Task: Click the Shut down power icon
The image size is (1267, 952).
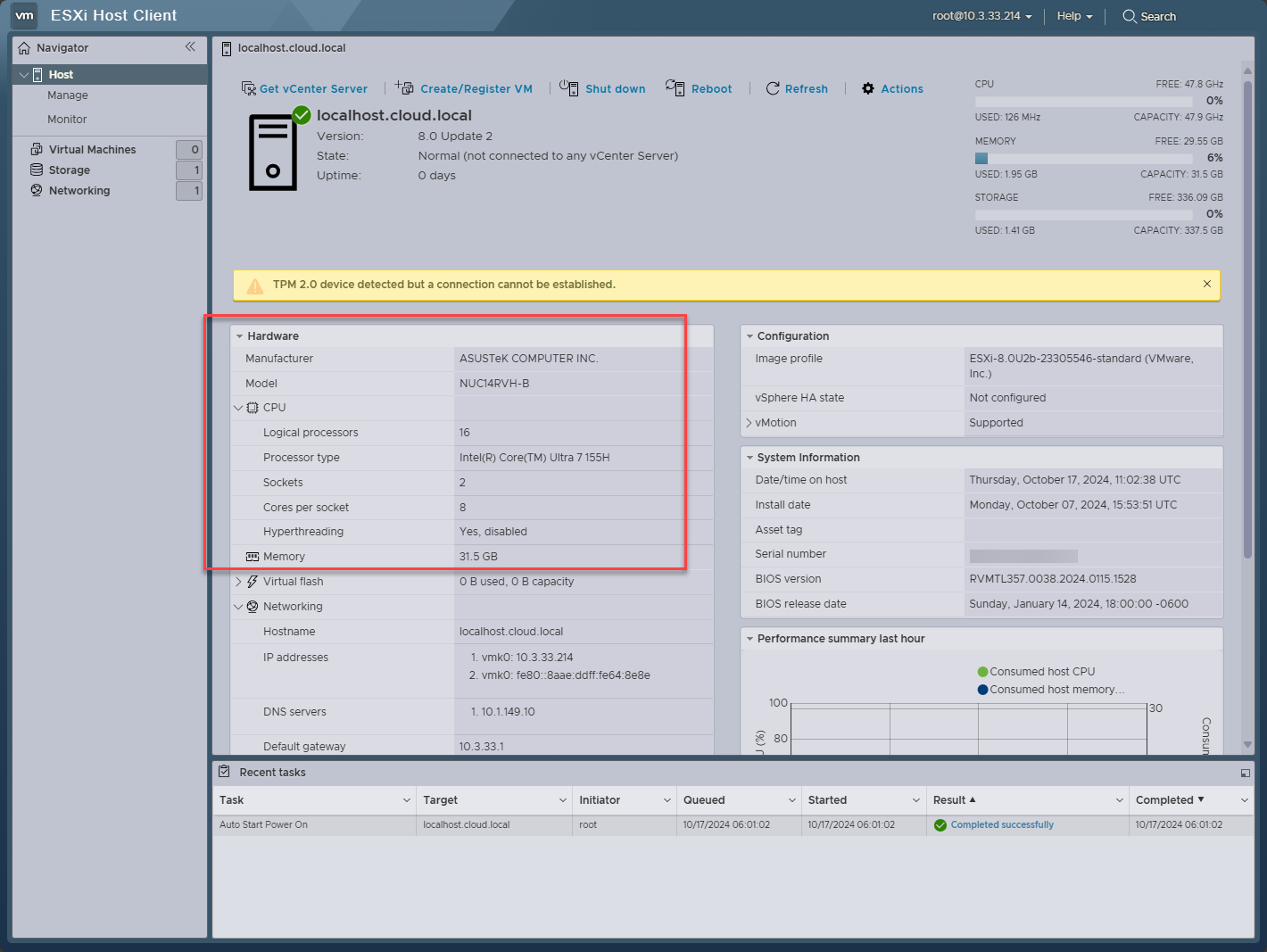Action: click(568, 87)
